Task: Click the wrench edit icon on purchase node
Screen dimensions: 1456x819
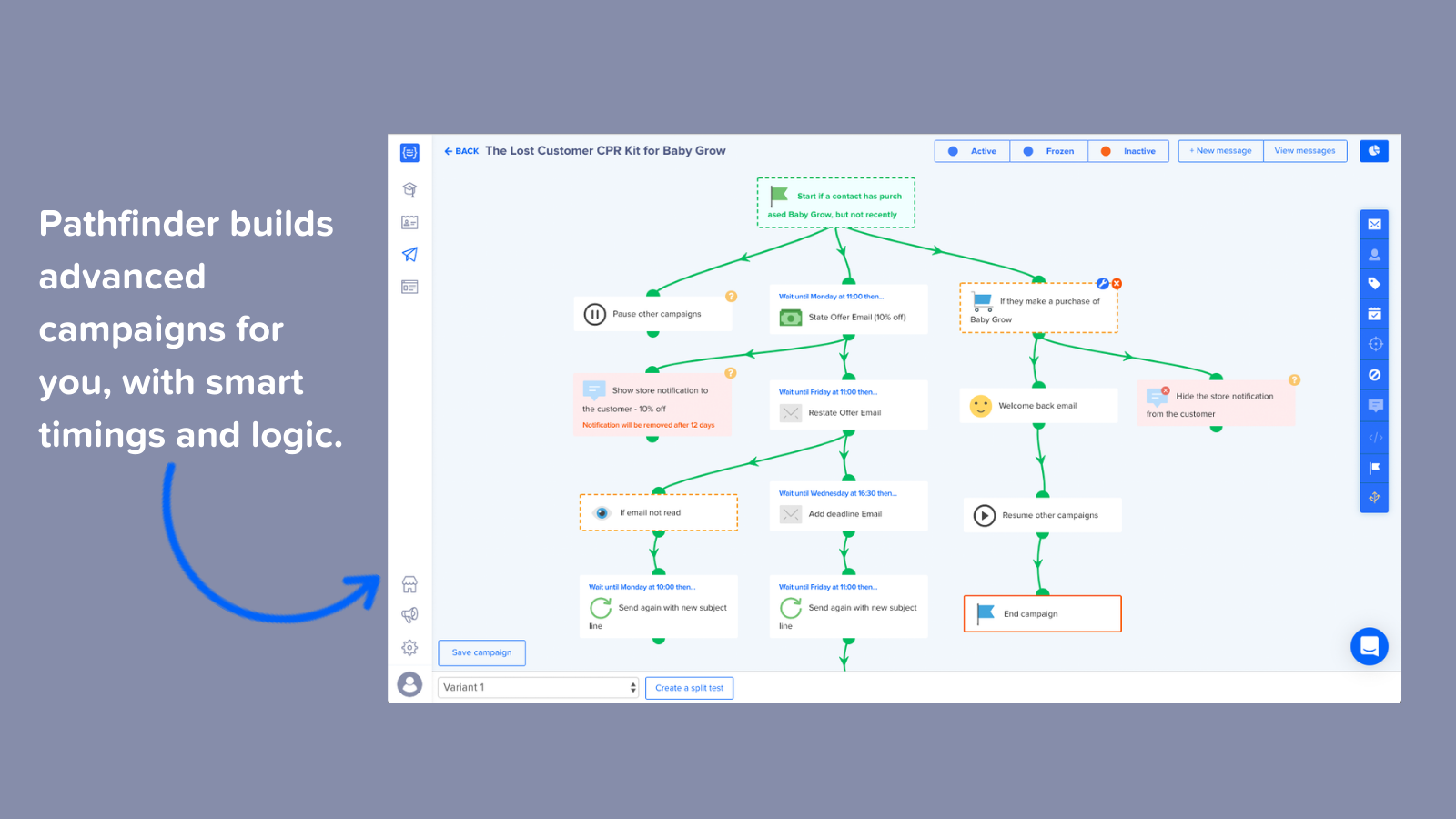Action: click(x=1102, y=284)
